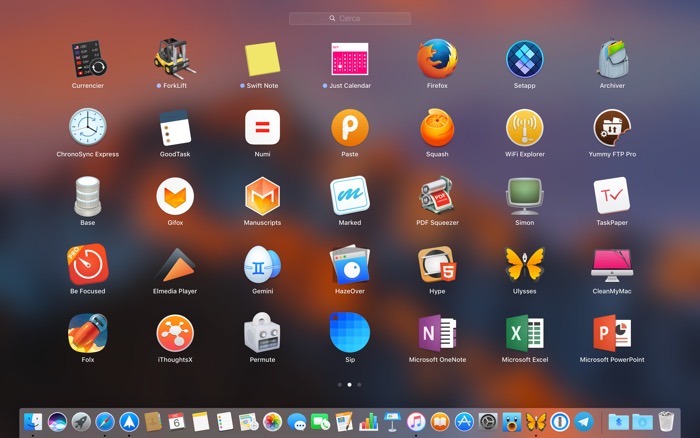Click the Cerca search field

pyautogui.click(x=350, y=18)
